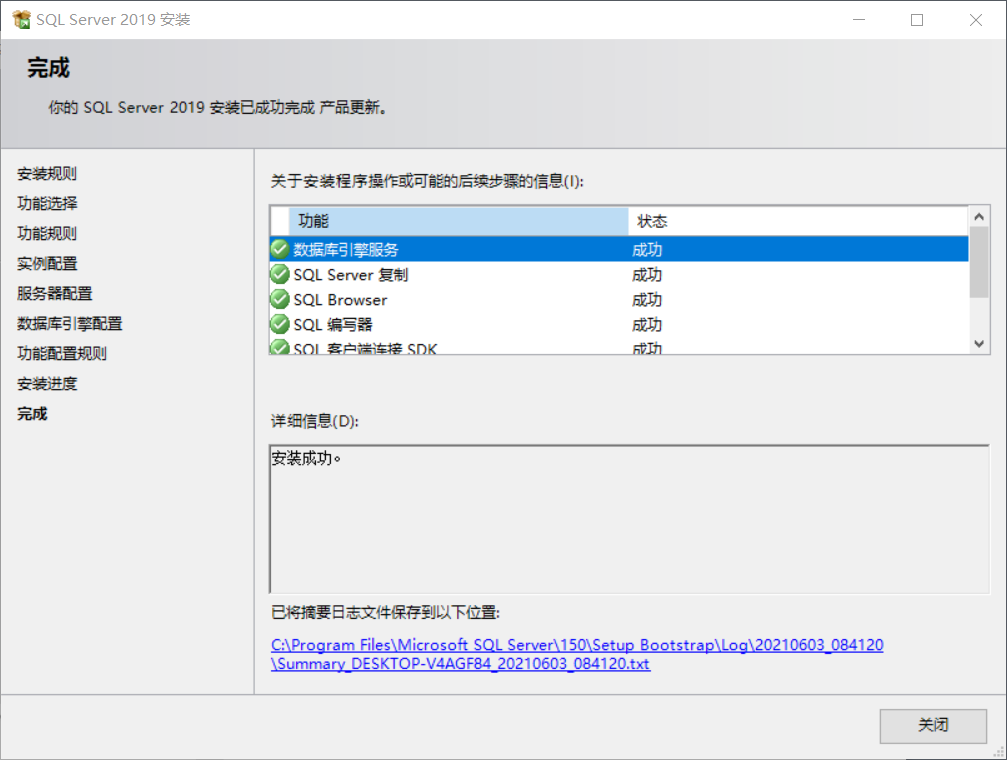Select the SQL Browser row

click(x=619, y=299)
